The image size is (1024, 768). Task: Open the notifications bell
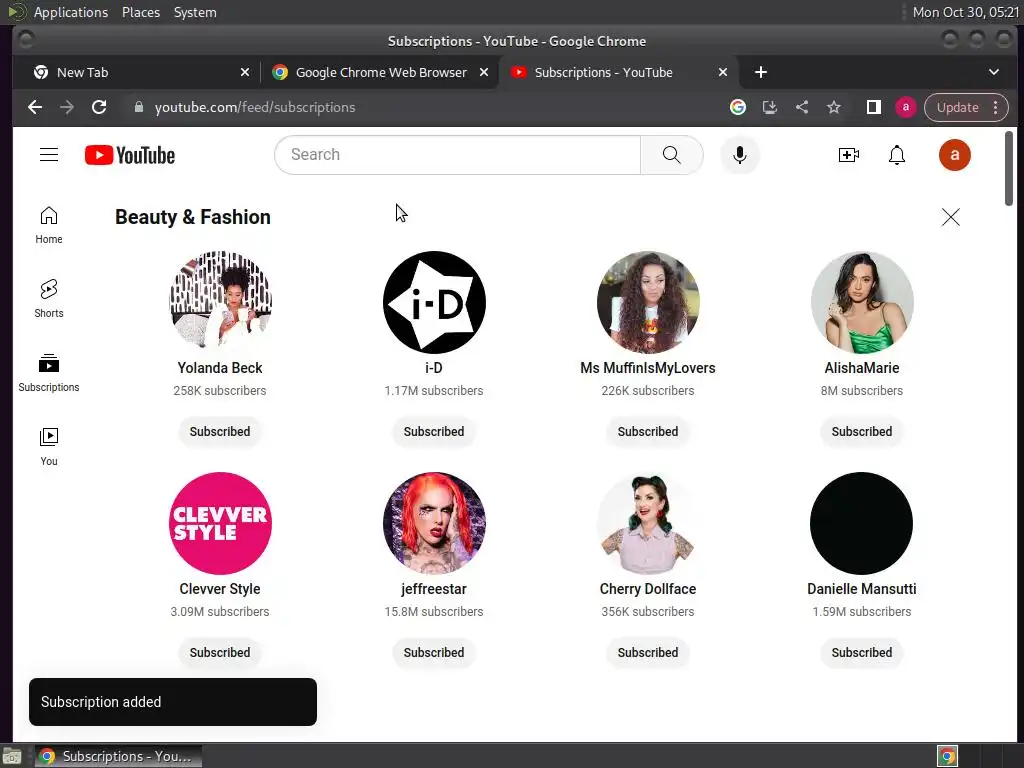click(897, 155)
